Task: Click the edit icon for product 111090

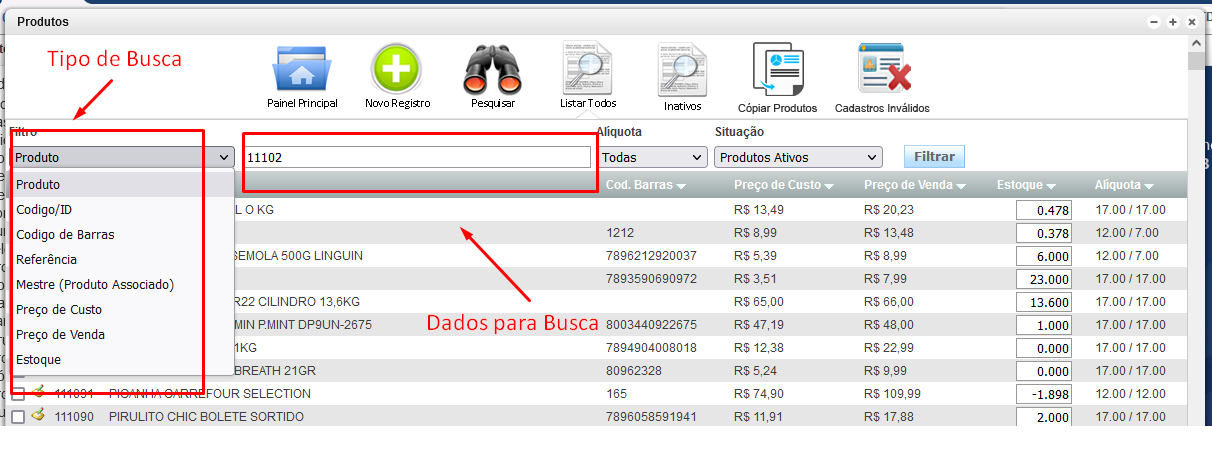Action: pyautogui.click(x=38, y=417)
